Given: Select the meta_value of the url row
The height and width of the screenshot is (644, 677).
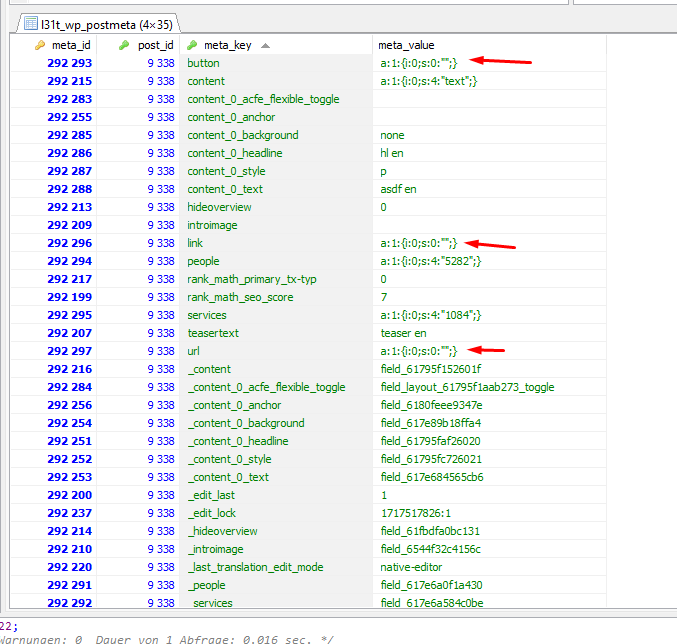Looking at the screenshot, I should [x=489, y=351].
